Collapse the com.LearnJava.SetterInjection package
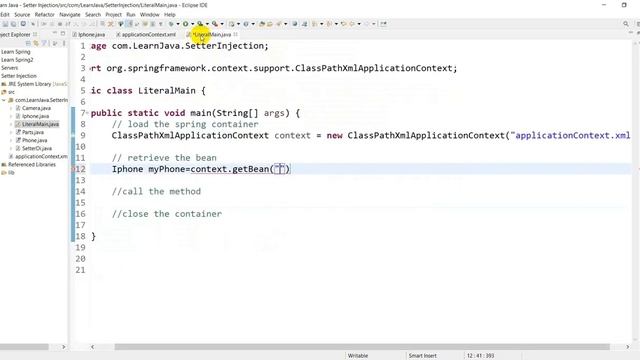 (4, 100)
